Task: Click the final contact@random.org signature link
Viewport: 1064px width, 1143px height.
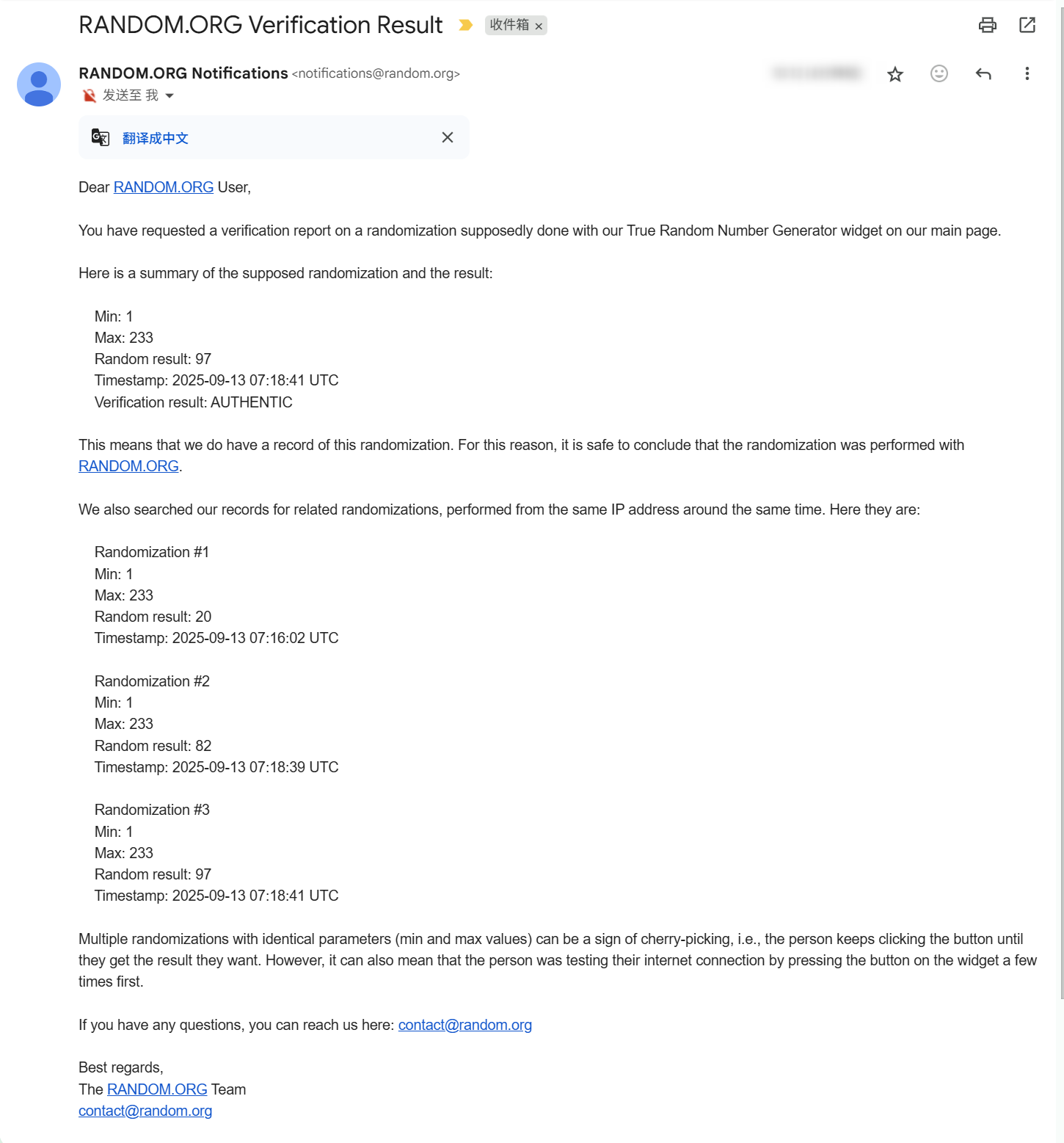Action: (x=145, y=1111)
